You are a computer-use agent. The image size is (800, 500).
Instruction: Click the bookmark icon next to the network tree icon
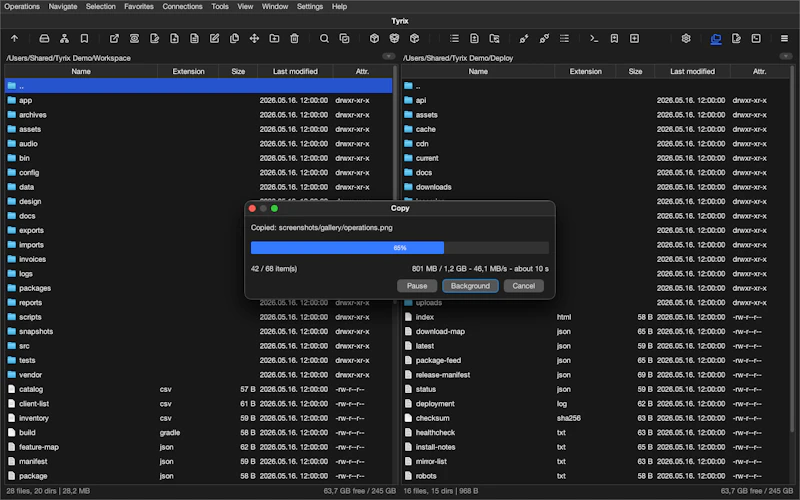[x=84, y=38]
